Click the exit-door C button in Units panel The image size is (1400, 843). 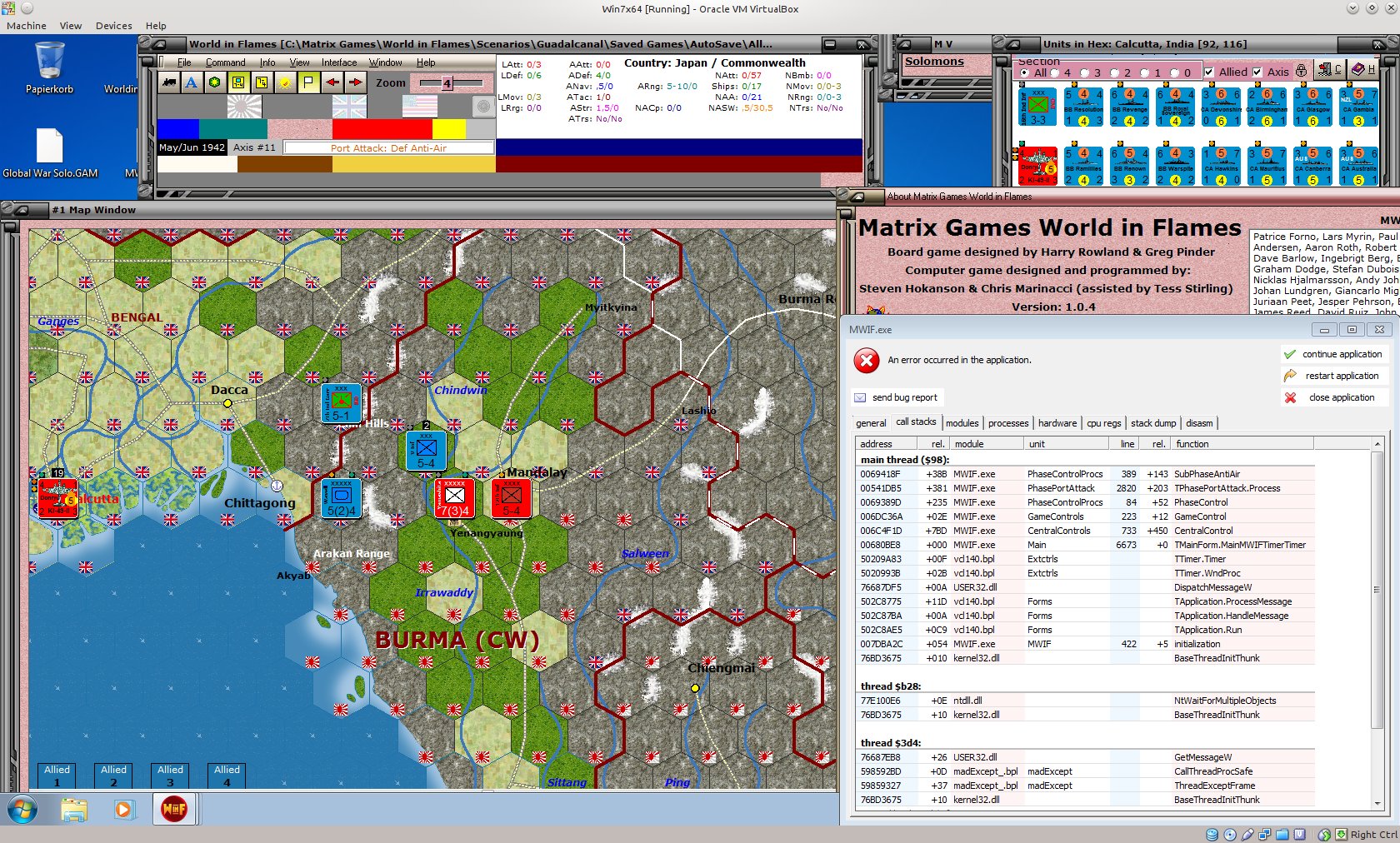[x=1329, y=70]
